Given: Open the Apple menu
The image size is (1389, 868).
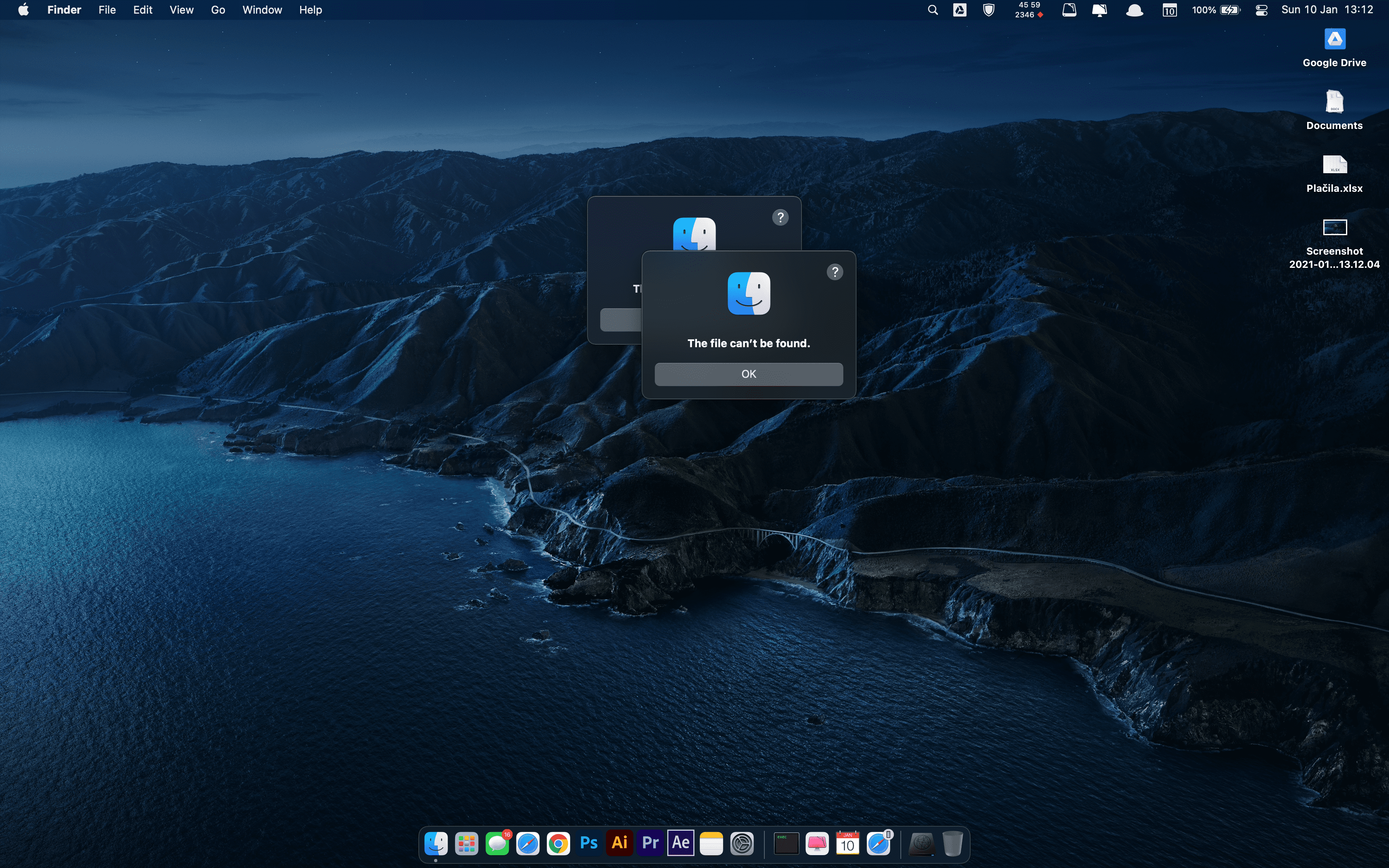Looking at the screenshot, I should (x=24, y=10).
